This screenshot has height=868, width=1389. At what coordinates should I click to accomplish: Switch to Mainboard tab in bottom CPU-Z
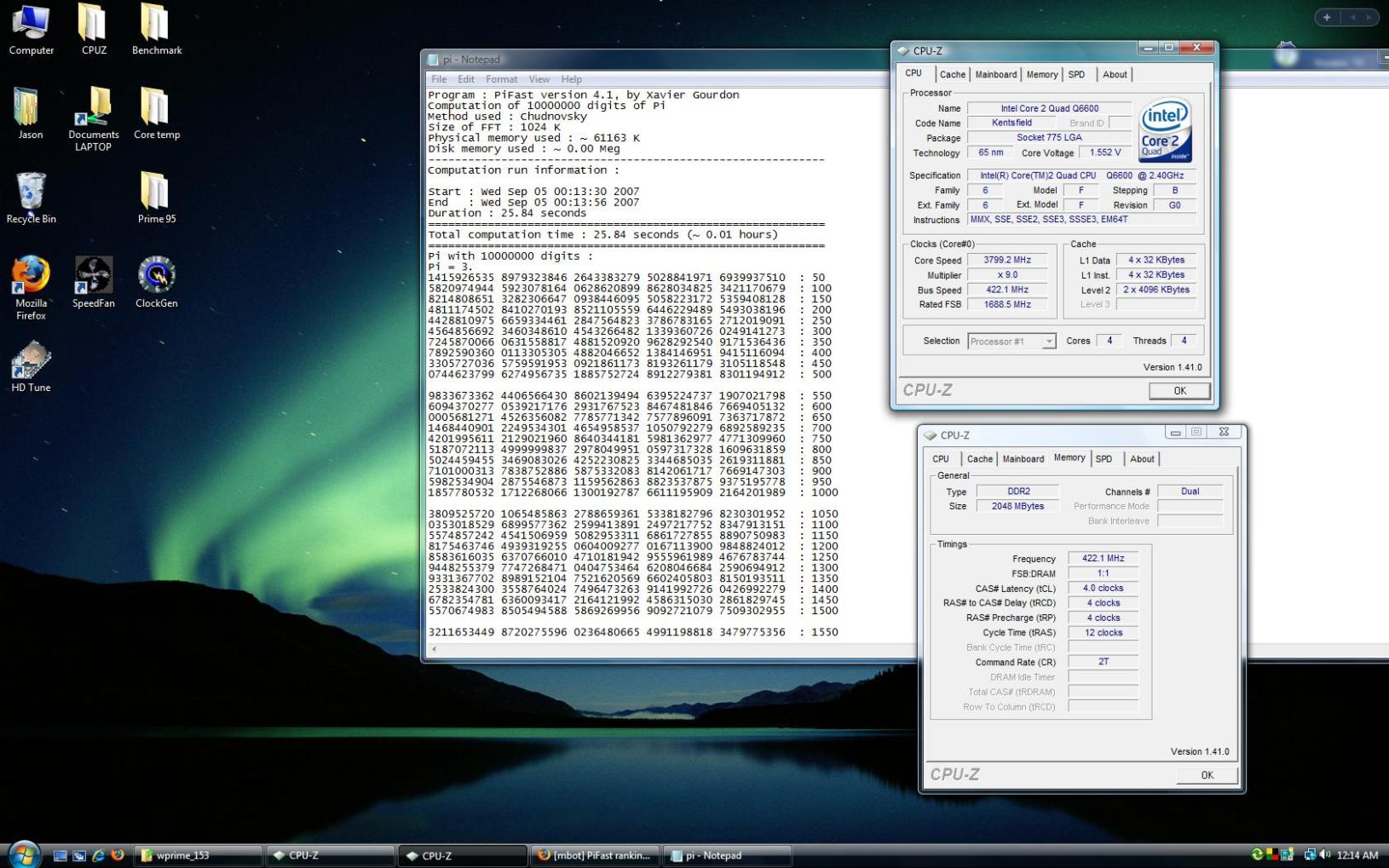pyautogui.click(x=1023, y=459)
